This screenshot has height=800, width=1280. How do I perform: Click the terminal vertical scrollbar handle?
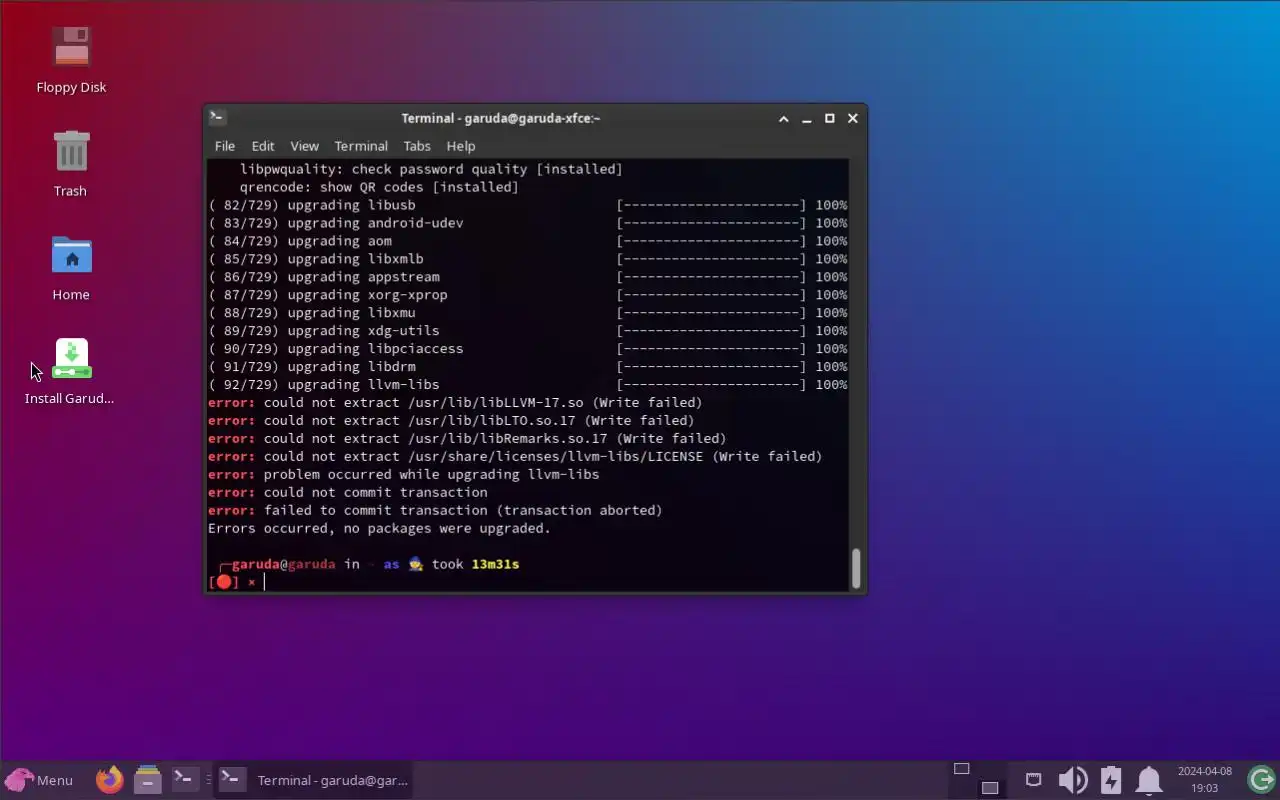(x=856, y=568)
